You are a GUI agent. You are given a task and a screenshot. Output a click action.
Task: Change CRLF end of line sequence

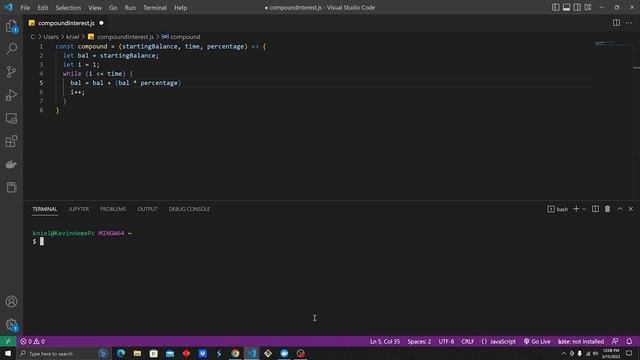[467, 341]
